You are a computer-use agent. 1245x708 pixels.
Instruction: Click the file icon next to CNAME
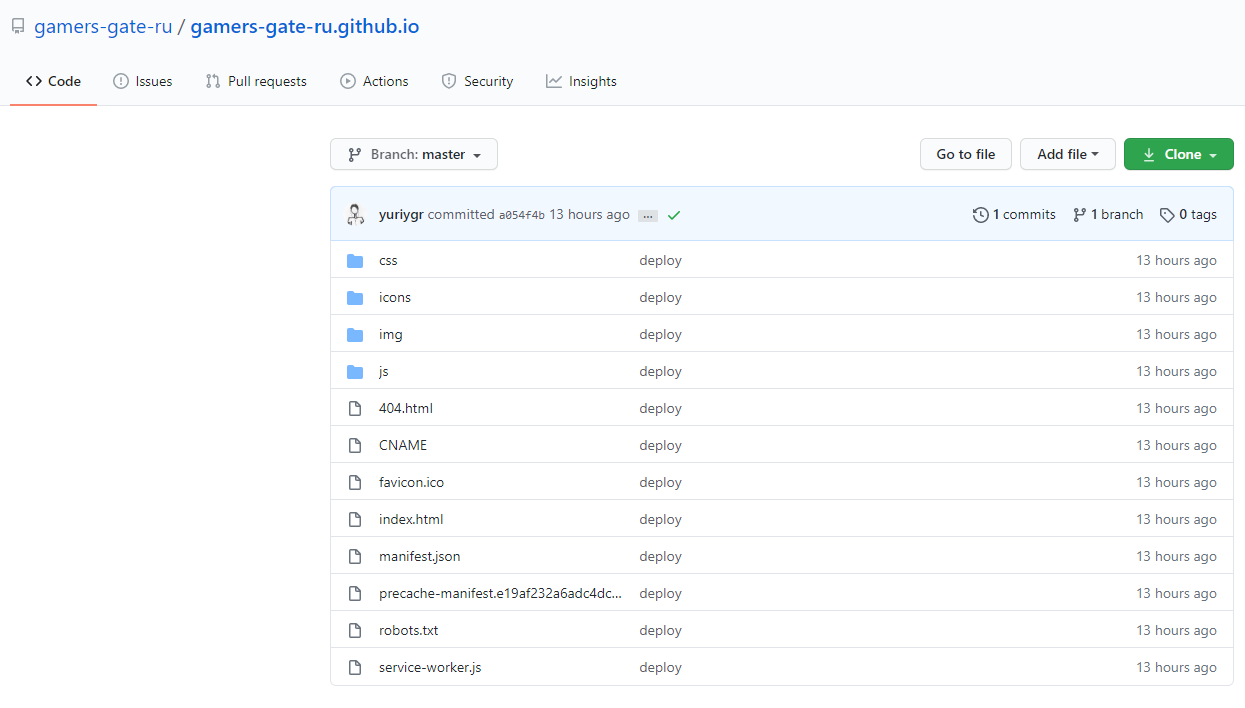tap(354, 446)
